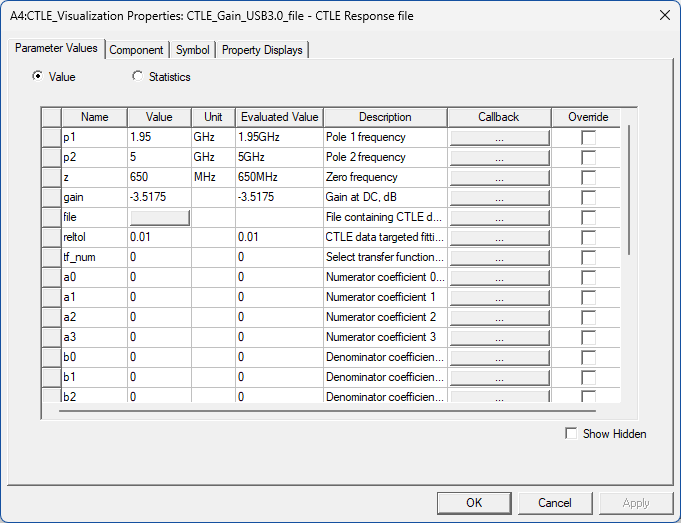Click 'Zero frequency' description text
This screenshot has height=523, width=681.
click(361, 177)
